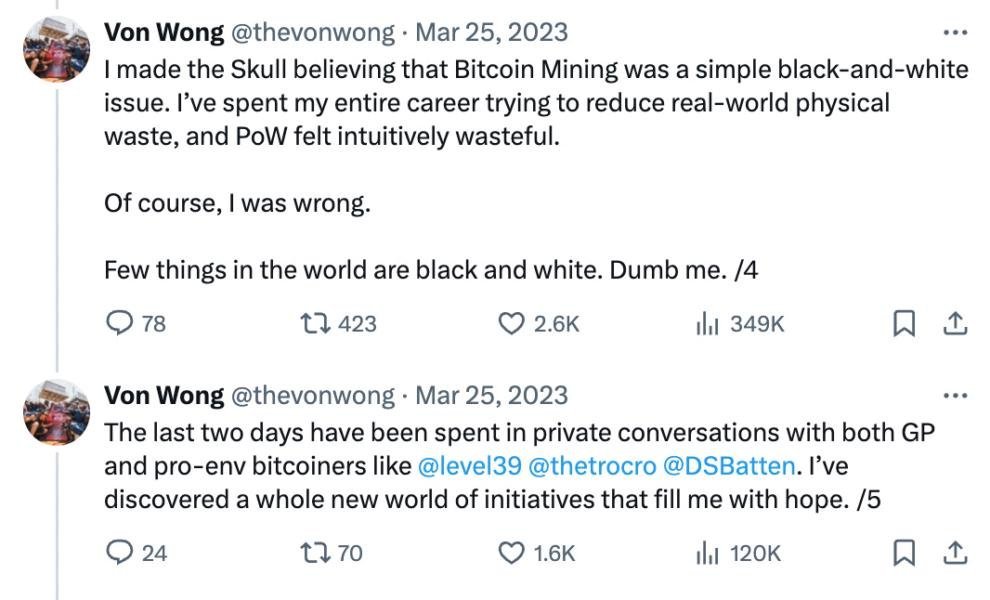This screenshot has height=600, width=990.
Task: Retweet the "Of course, I was wrong" tweet
Action: tap(313, 324)
